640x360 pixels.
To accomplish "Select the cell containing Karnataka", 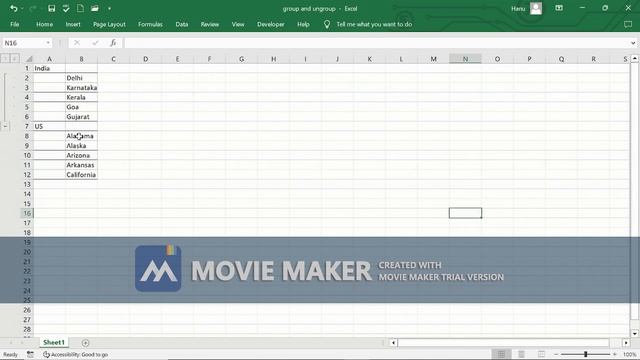I will pyautogui.click(x=81, y=88).
